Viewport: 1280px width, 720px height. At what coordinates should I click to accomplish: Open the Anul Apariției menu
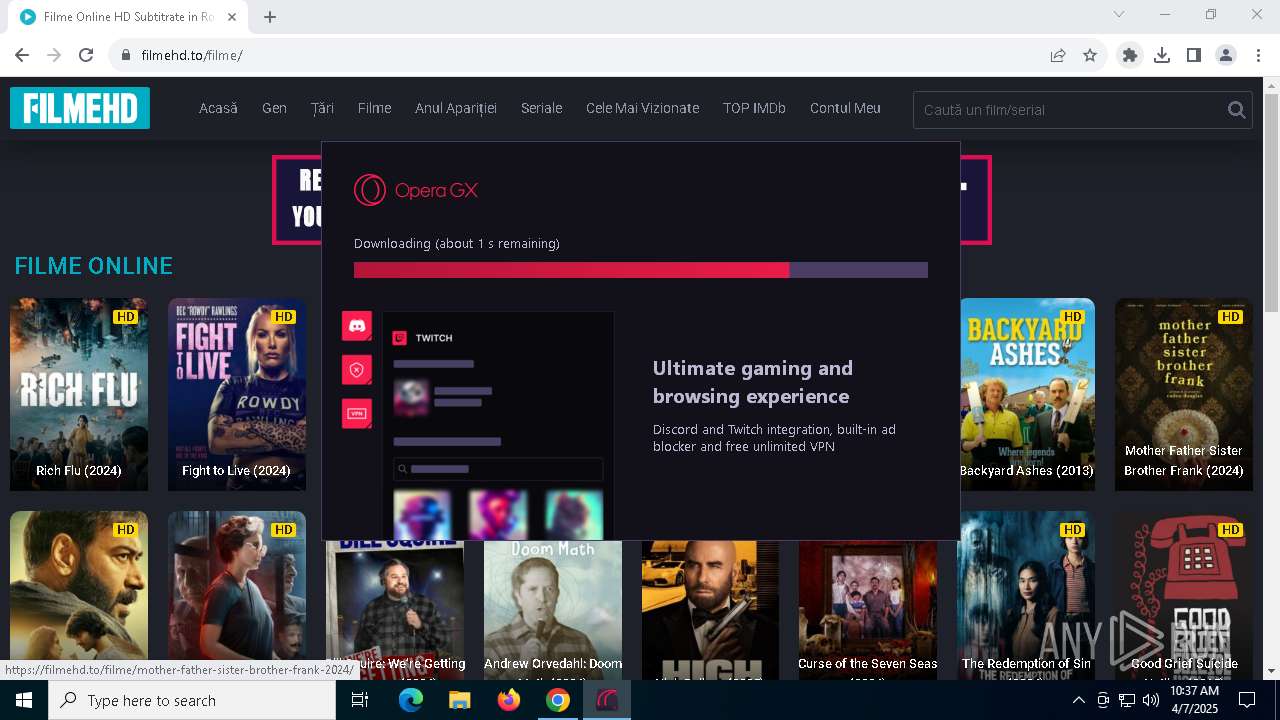coord(456,108)
